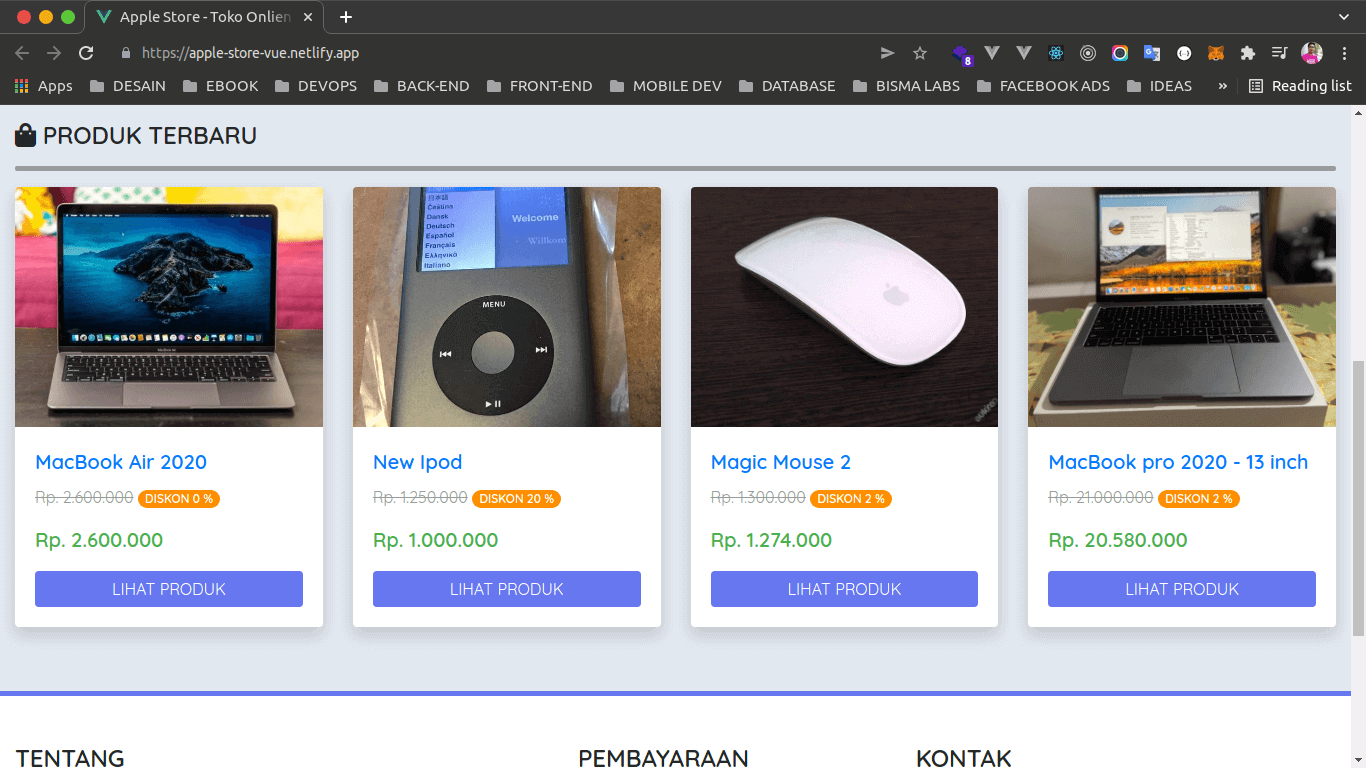Open the rainbow ring camera extension
The image size is (1366, 768).
pyautogui.click(x=1120, y=53)
